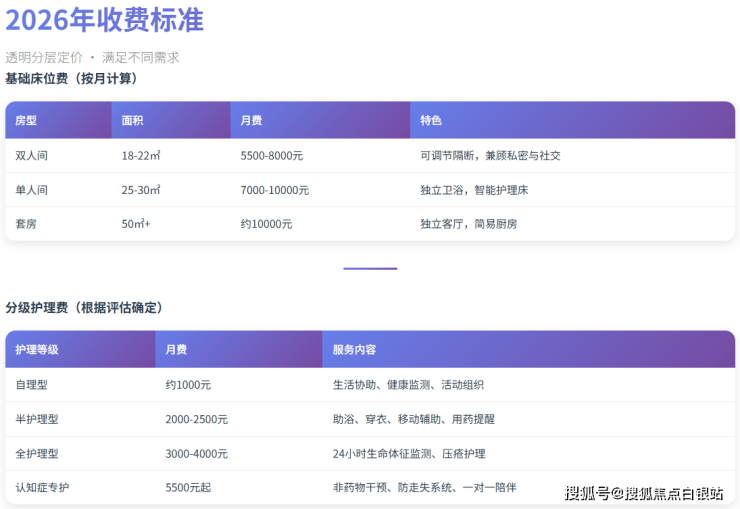
Task: Click the 房型 column header
Action: [x=26, y=120]
